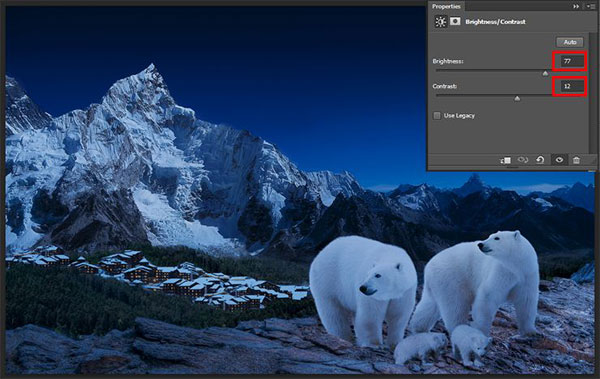Click the view previous state icon
The image size is (600, 379).
tap(523, 160)
